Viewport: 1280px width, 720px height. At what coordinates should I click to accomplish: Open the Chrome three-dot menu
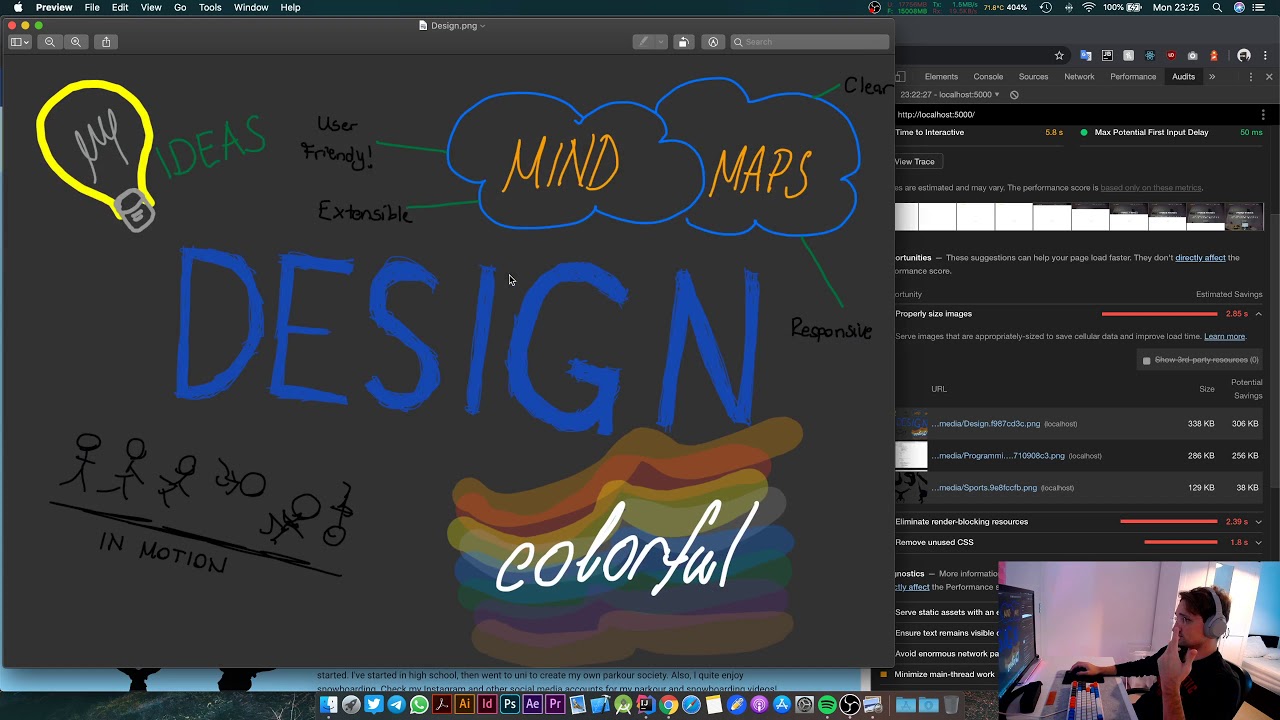1266,56
